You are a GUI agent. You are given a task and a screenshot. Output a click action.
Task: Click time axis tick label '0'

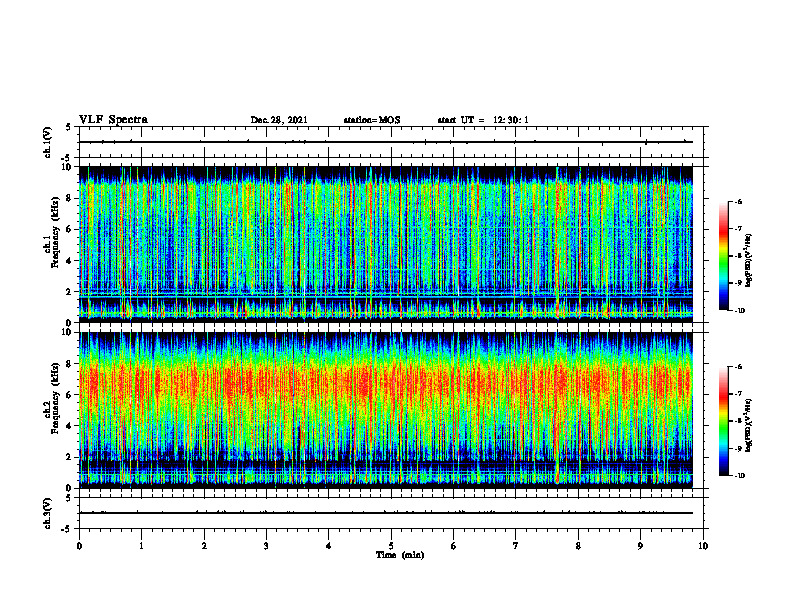point(79,546)
